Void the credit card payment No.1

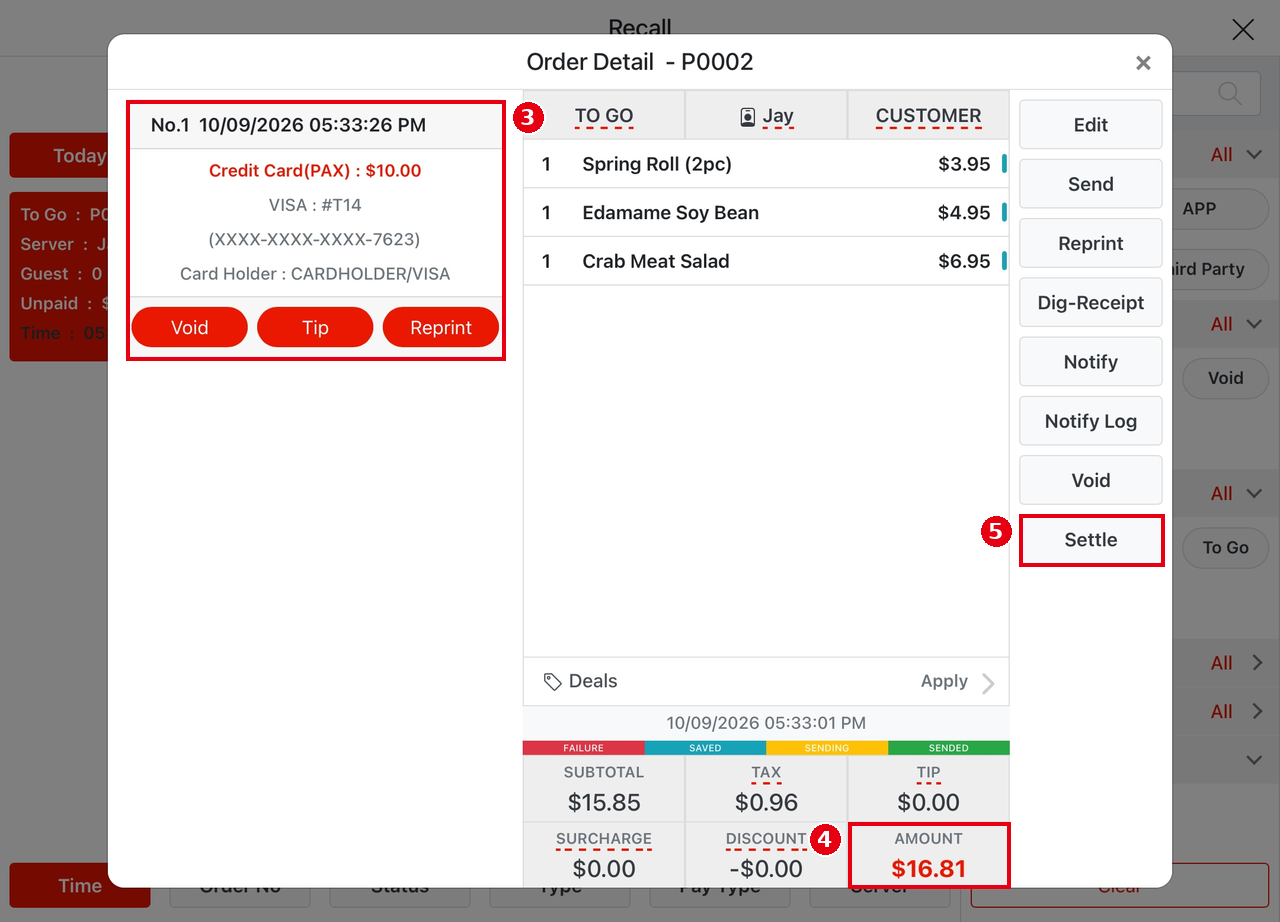[x=189, y=327]
